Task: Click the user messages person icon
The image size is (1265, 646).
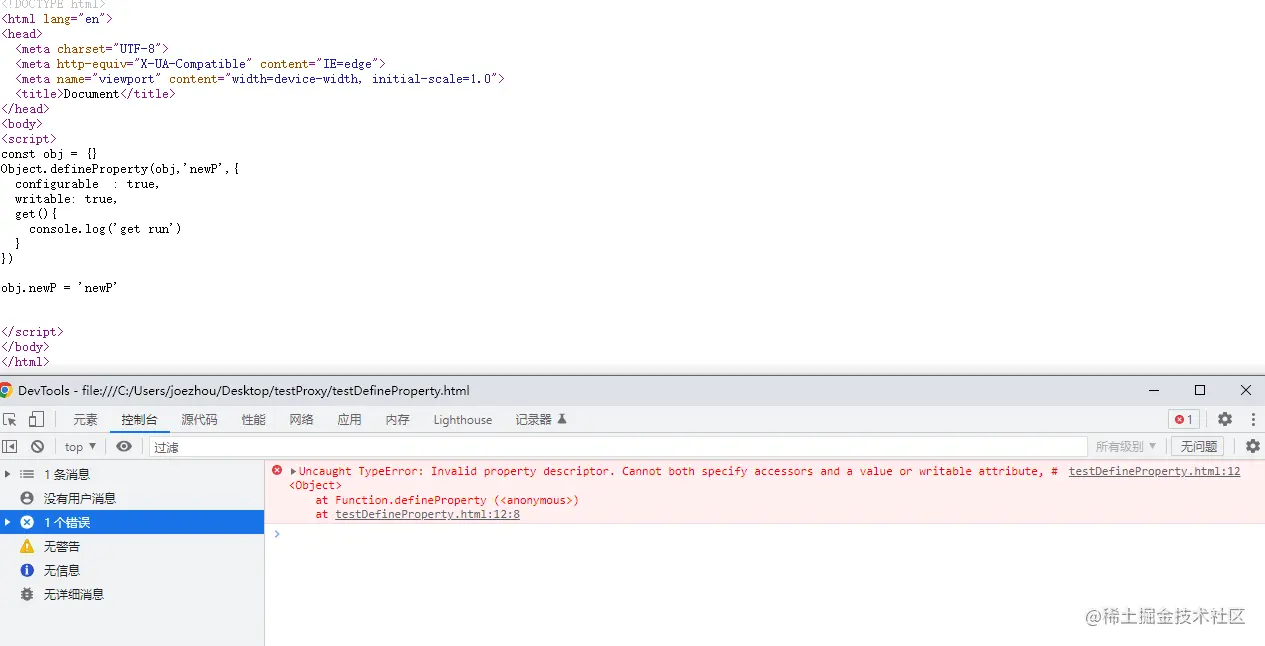Action: (27, 498)
